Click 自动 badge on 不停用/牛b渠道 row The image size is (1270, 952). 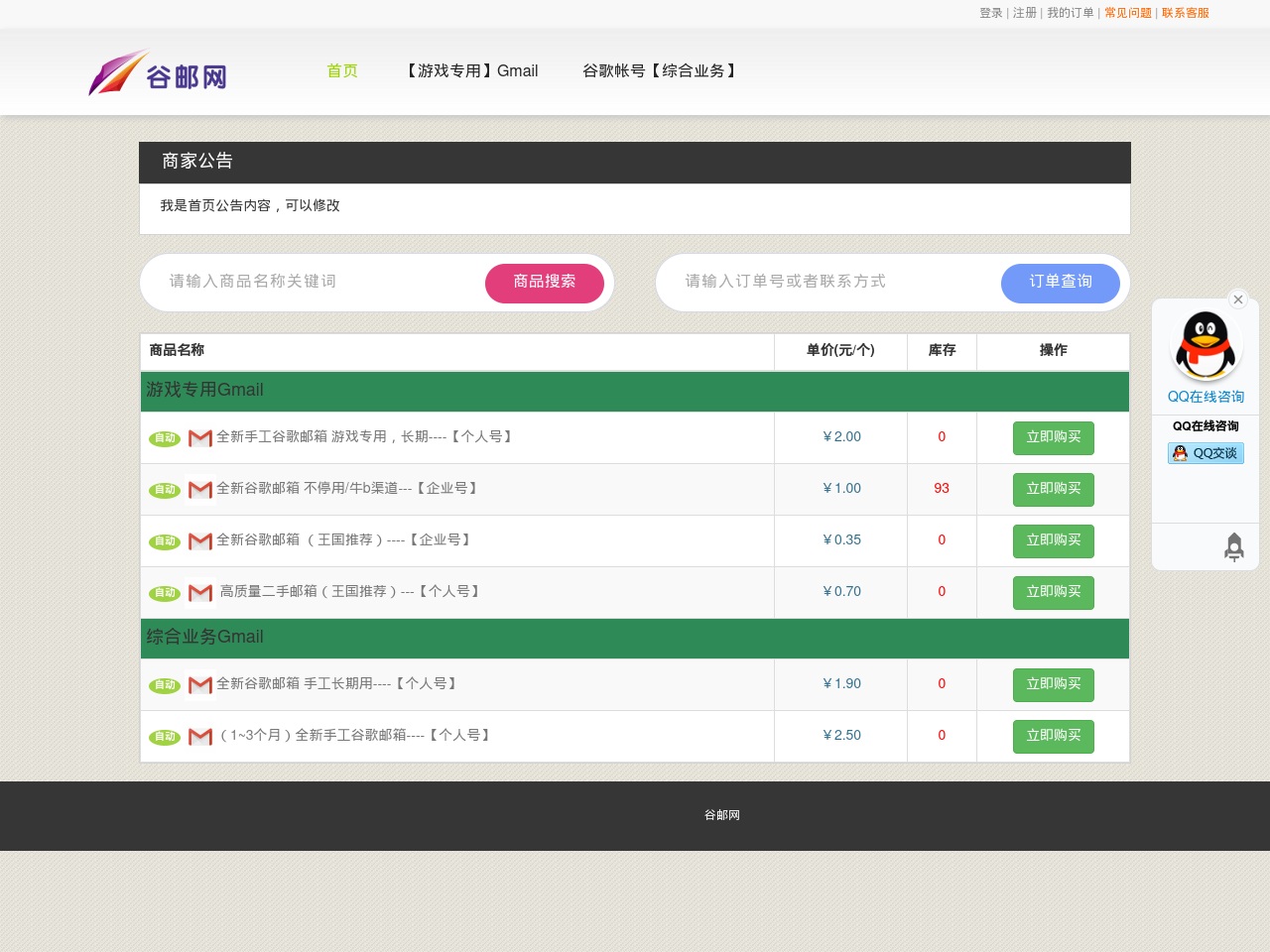[x=165, y=490]
